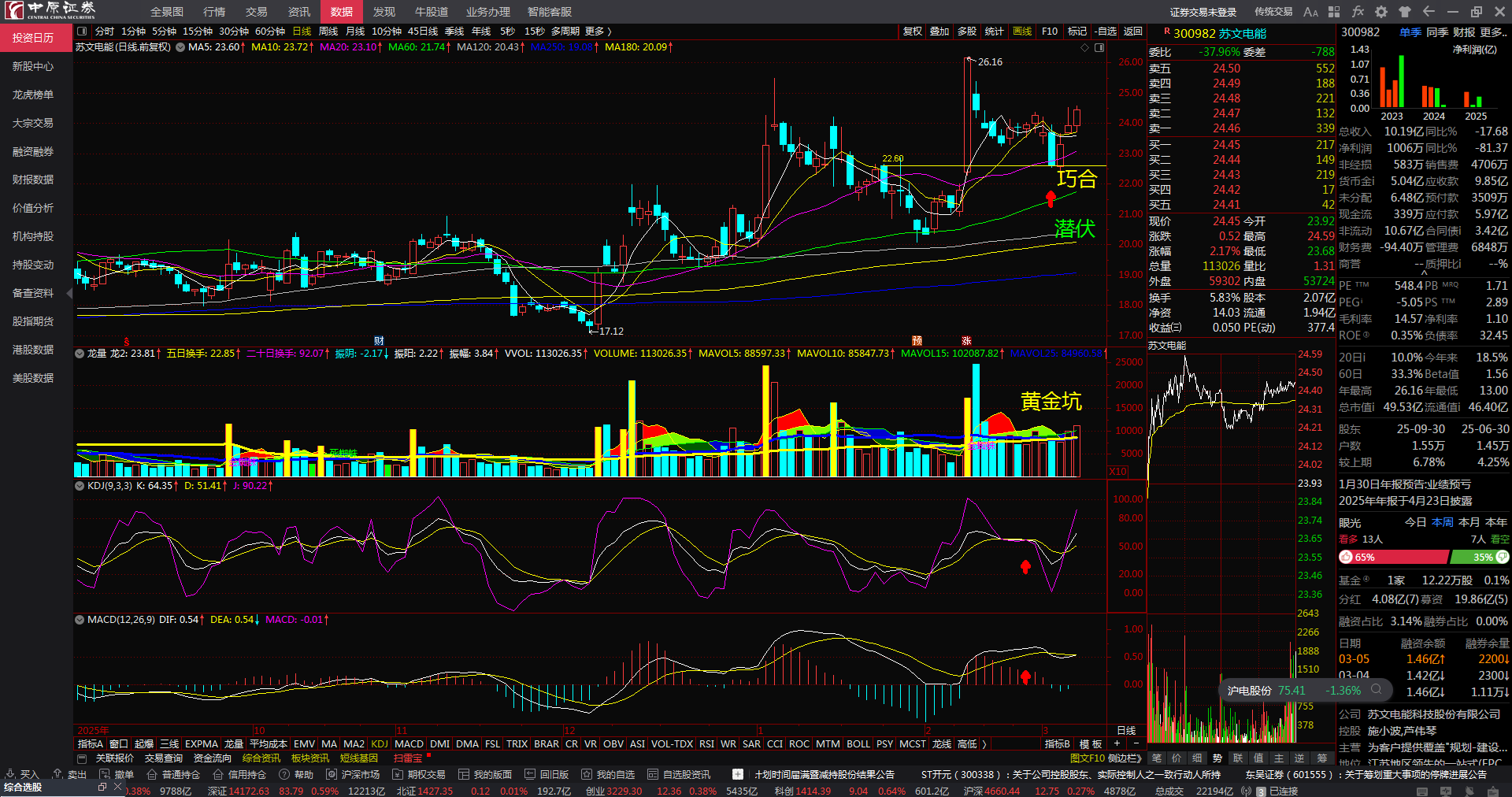
Task: Open 统计 statistics menu
Action: 995,32
